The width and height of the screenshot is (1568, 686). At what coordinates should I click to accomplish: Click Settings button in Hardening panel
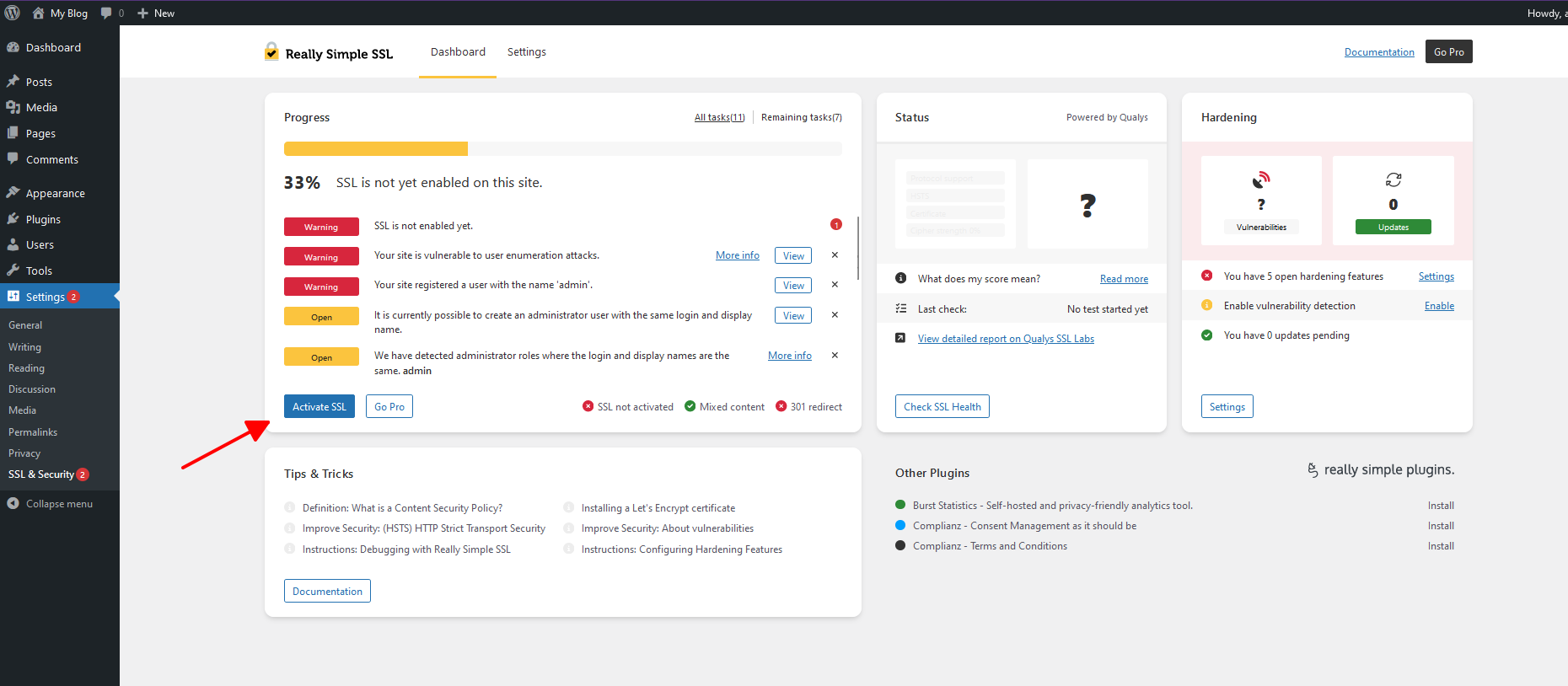(1227, 406)
